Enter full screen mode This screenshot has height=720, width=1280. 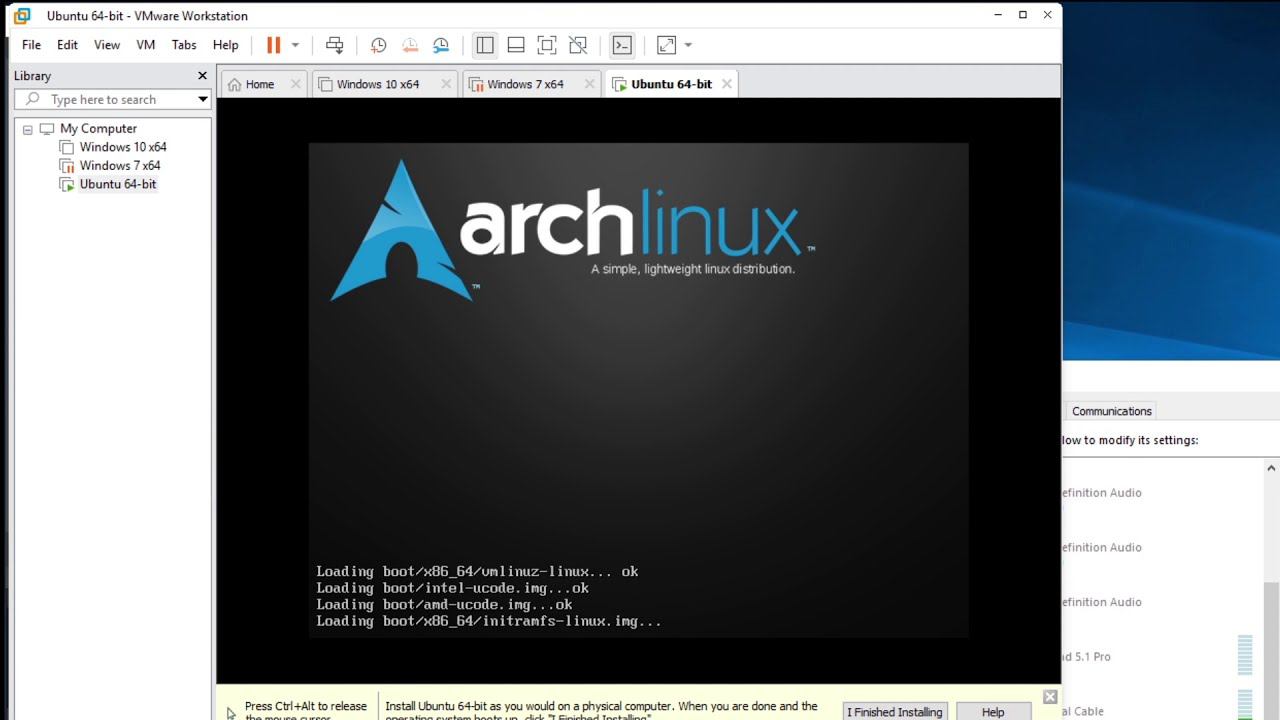coord(546,45)
